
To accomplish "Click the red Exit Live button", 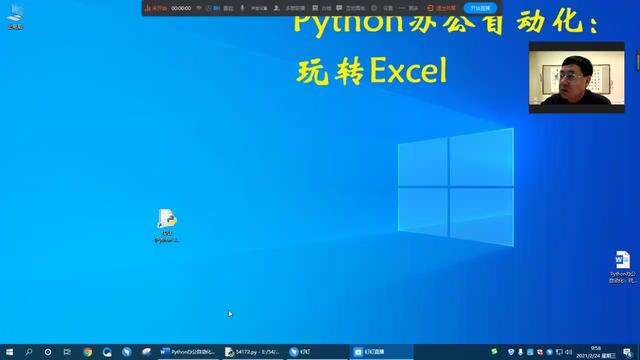I will click(441, 8).
